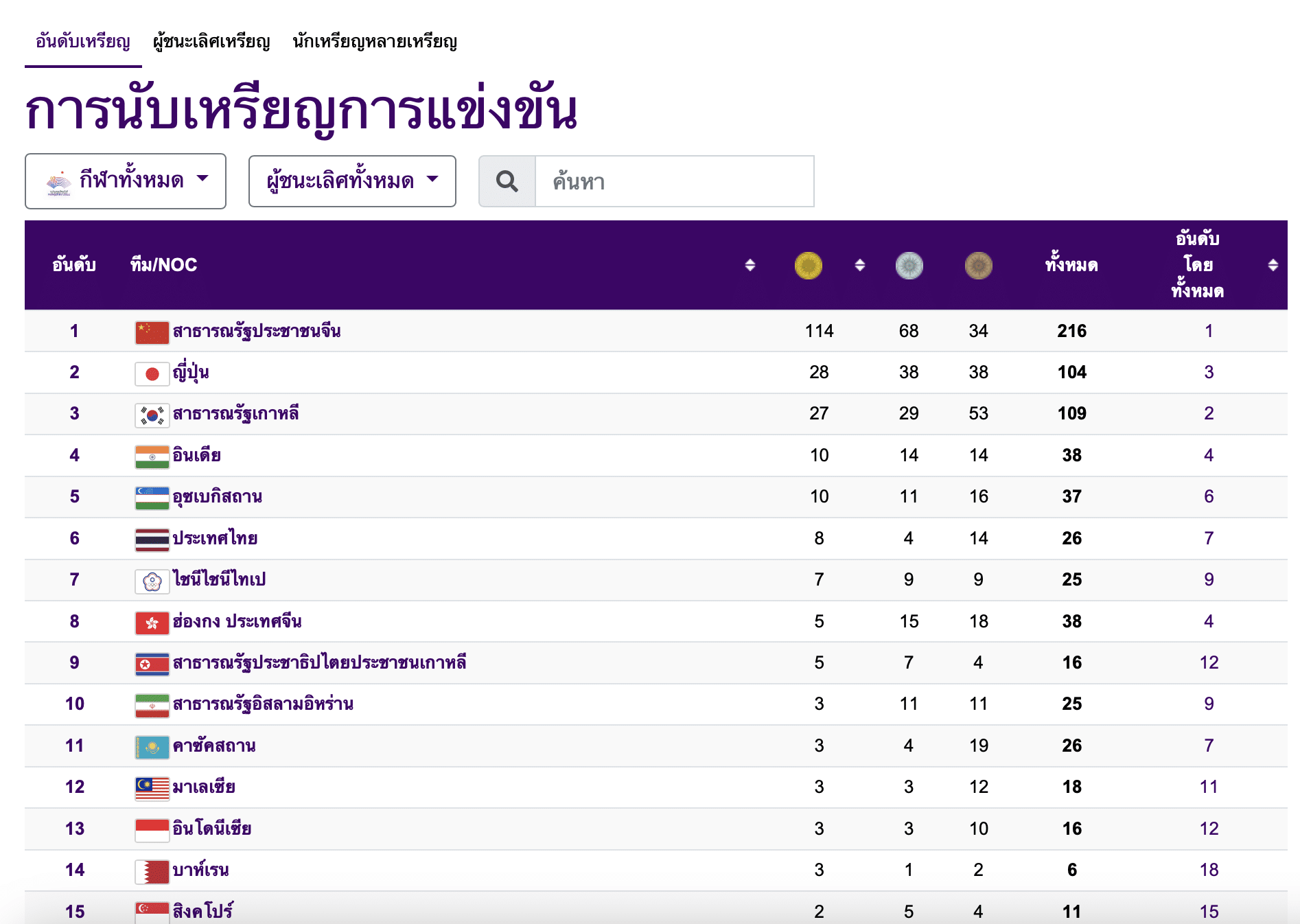Click the China flag icon

pos(152,330)
